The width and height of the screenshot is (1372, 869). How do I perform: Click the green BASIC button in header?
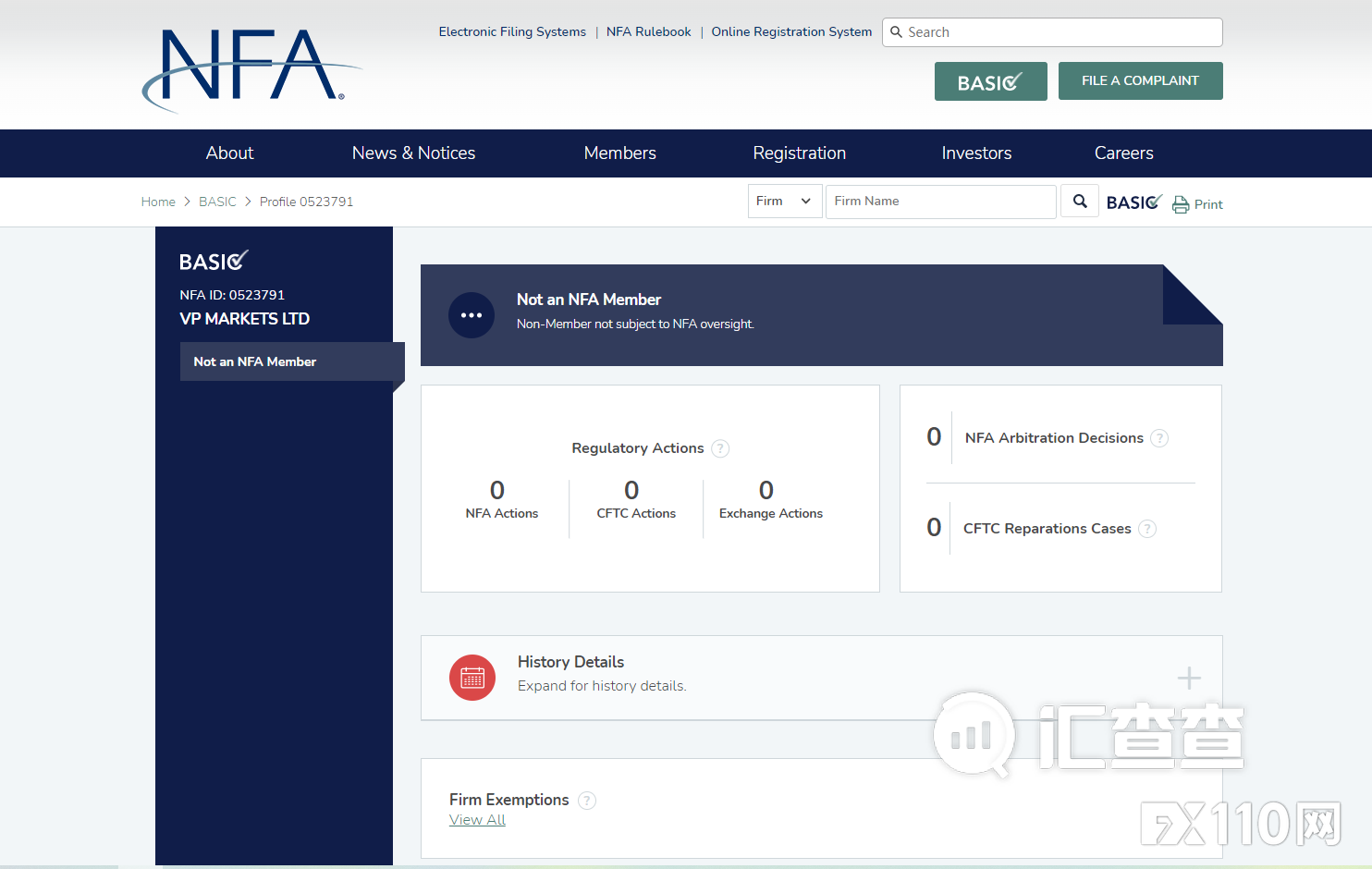[990, 82]
